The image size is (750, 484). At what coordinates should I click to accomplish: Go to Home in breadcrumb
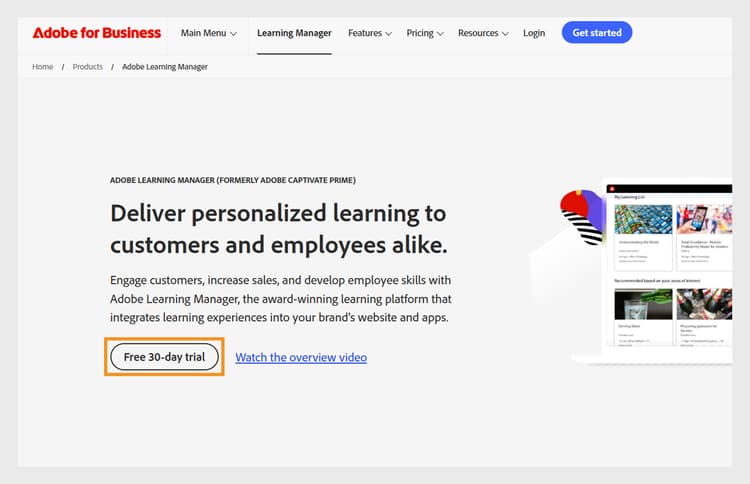pos(43,67)
